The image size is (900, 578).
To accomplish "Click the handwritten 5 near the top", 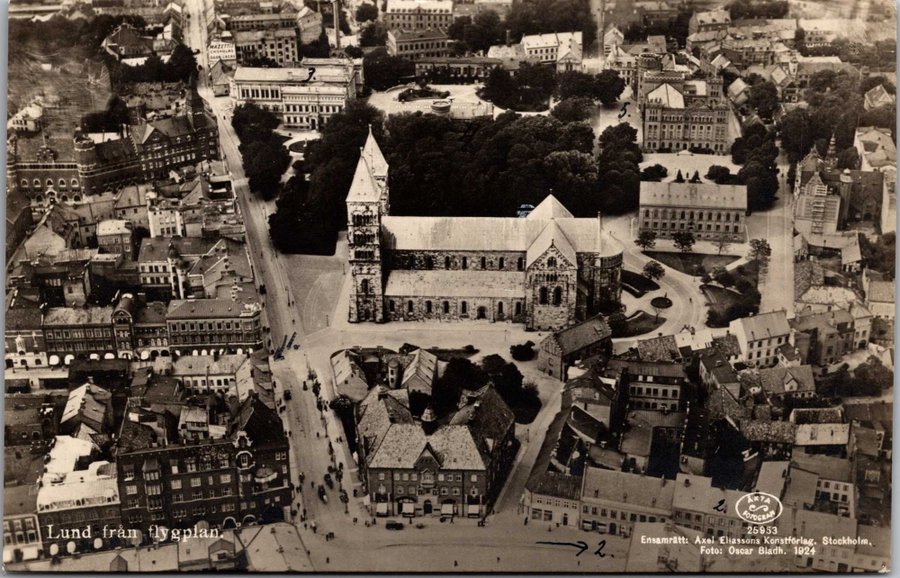I will click(x=624, y=109).
